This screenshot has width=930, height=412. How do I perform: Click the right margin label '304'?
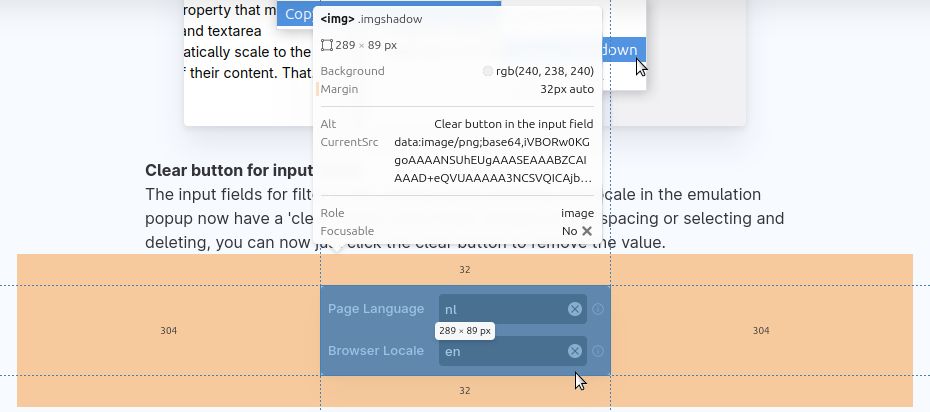[761, 331]
